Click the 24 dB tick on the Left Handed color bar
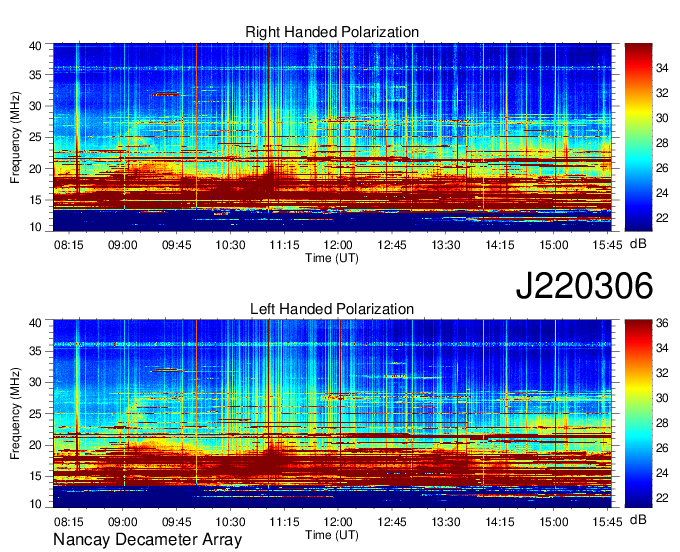Screen dimensions: 680x552 click(x=662, y=473)
